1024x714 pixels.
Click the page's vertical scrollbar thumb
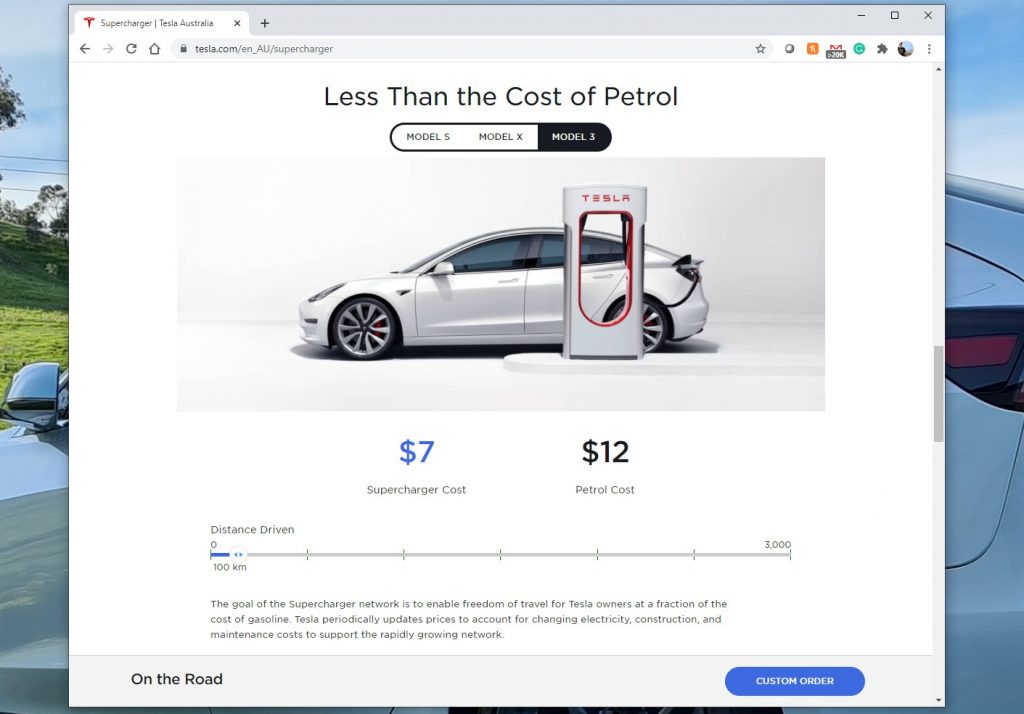[938, 393]
